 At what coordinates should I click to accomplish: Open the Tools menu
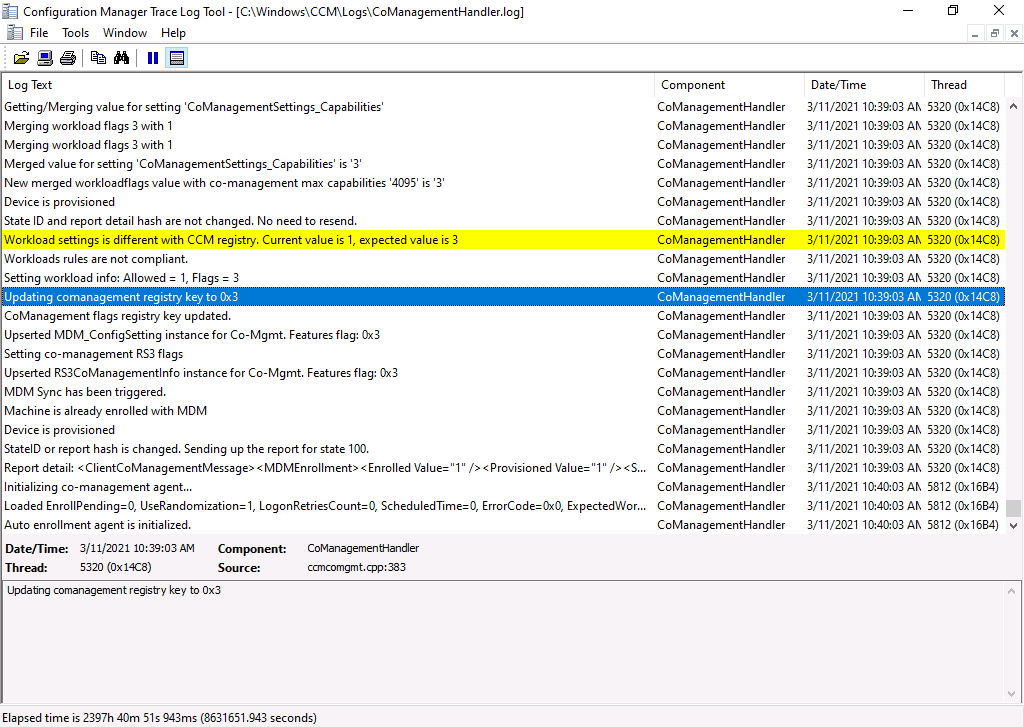coord(75,33)
